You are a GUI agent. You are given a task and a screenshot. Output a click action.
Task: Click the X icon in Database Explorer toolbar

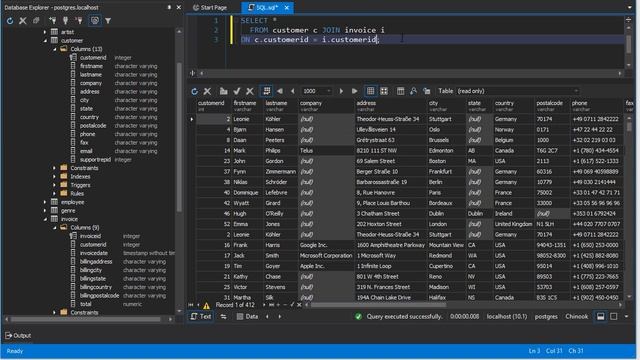click(x=23, y=20)
